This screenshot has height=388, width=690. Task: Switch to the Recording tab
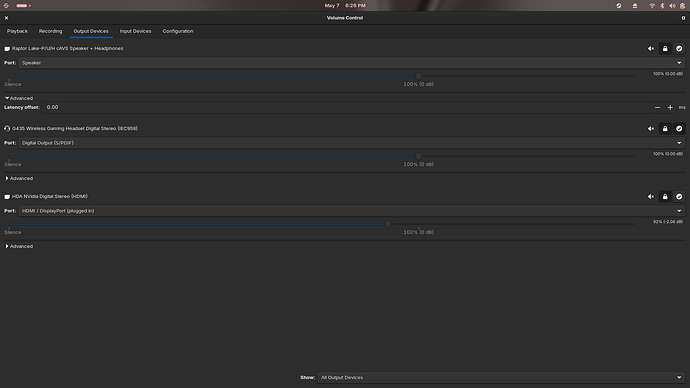(x=50, y=31)
